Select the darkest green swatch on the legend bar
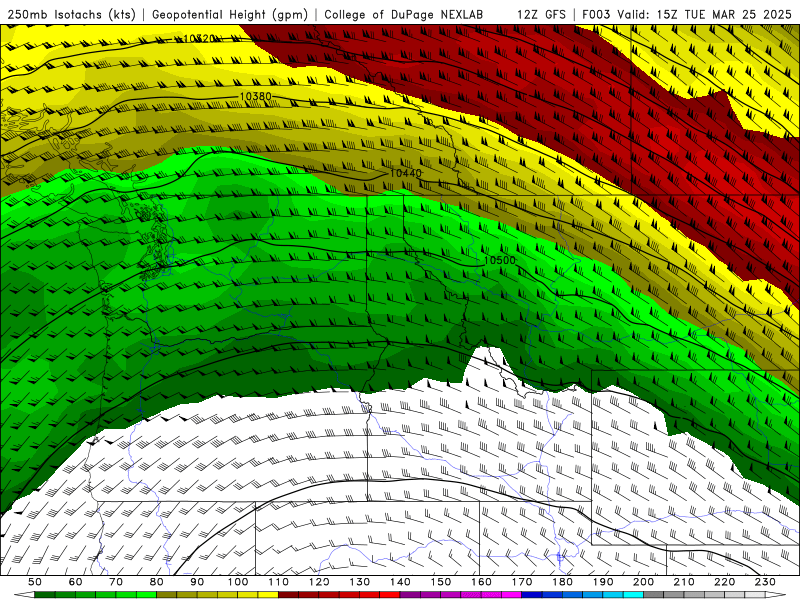This screenshot has width=800, height=600. pos(45,595)
